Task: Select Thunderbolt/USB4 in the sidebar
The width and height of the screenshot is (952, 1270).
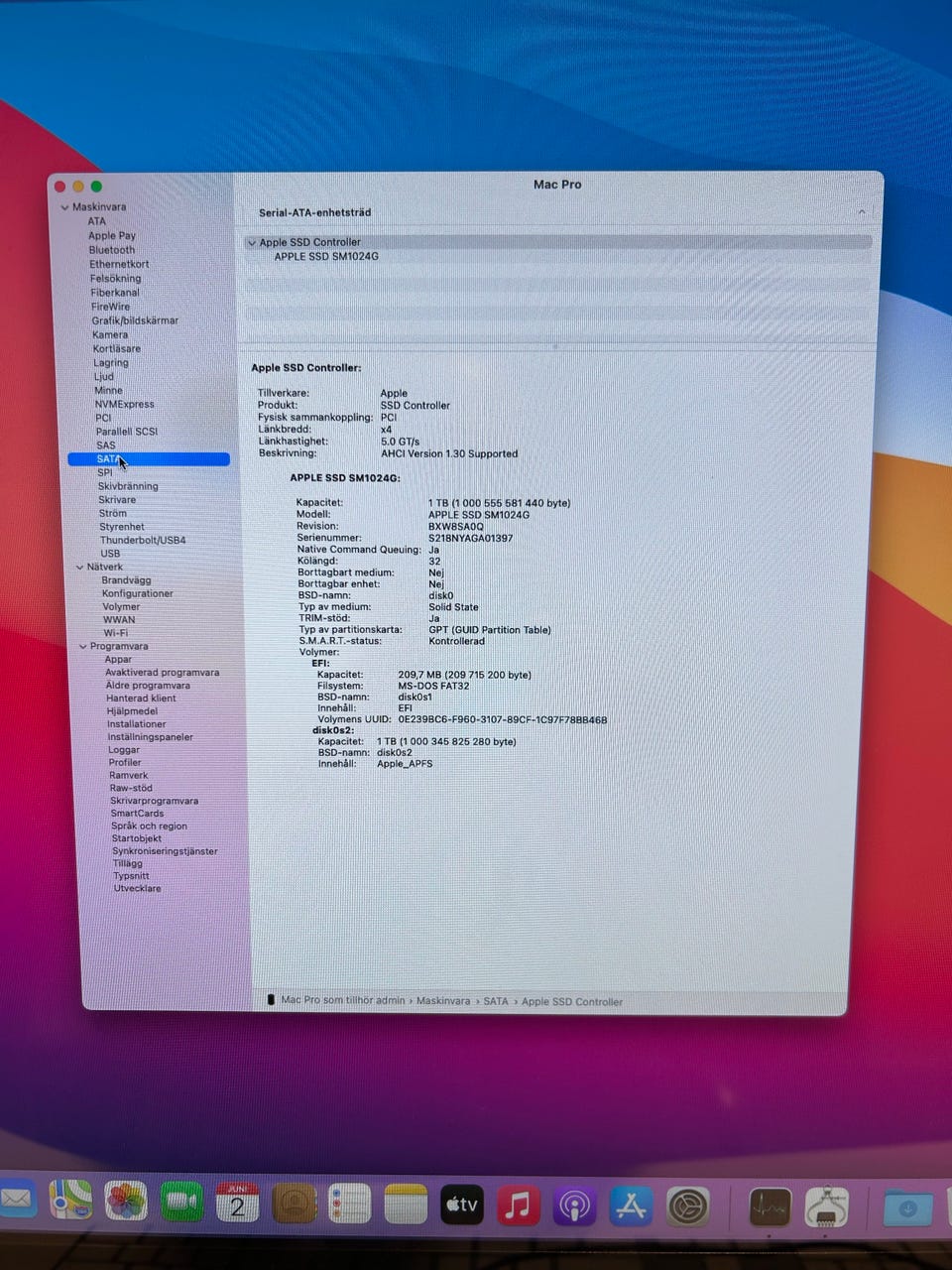Action: point(143,540)
